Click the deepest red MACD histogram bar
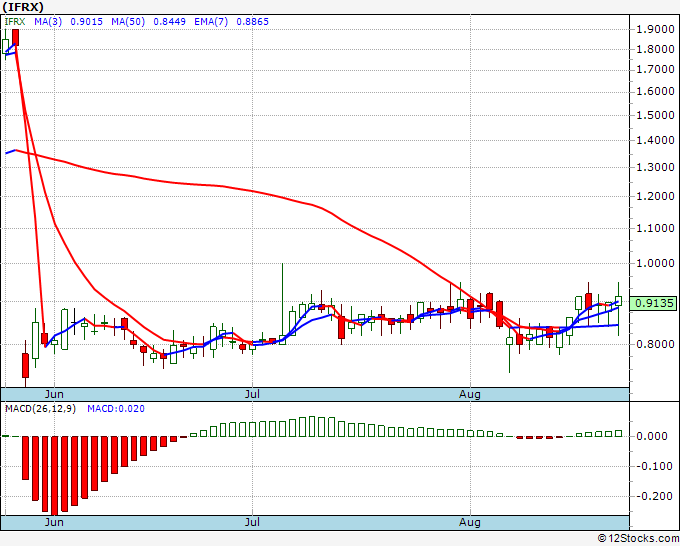The height and width of the screenshot is (546, 680). coord(55,476)
